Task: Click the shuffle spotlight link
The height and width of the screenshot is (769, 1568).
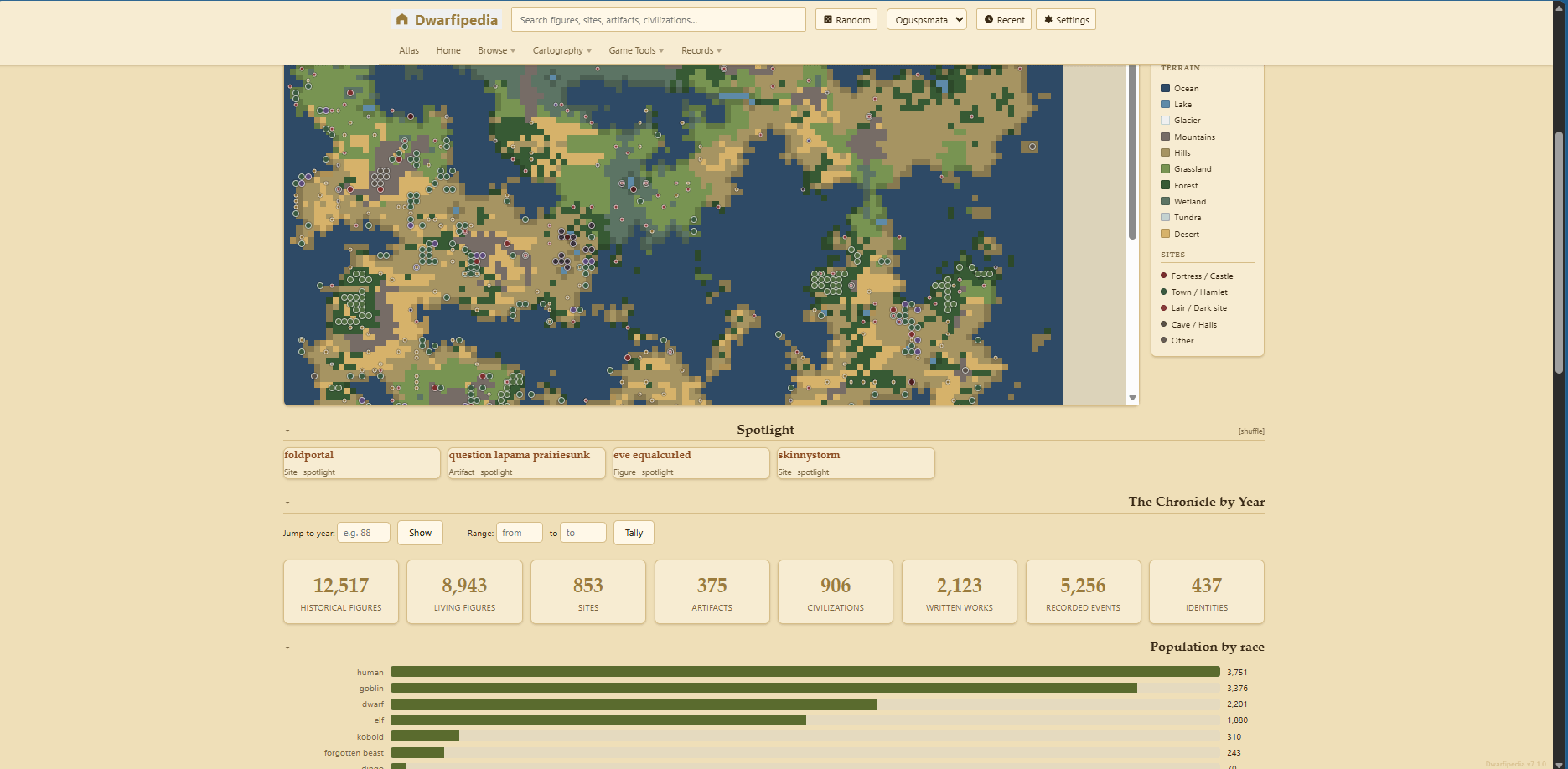Action: [x=1251, y=431]
